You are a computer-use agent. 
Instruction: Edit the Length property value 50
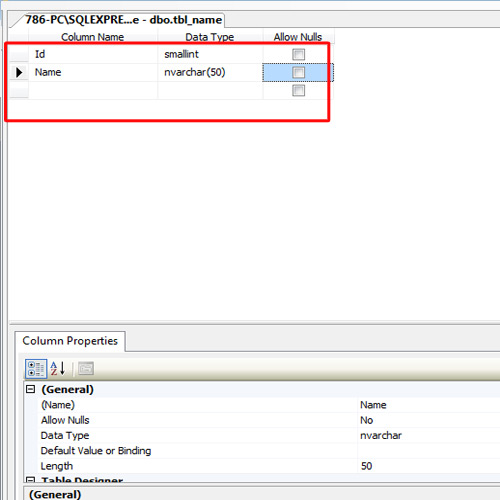coord(429,466)
